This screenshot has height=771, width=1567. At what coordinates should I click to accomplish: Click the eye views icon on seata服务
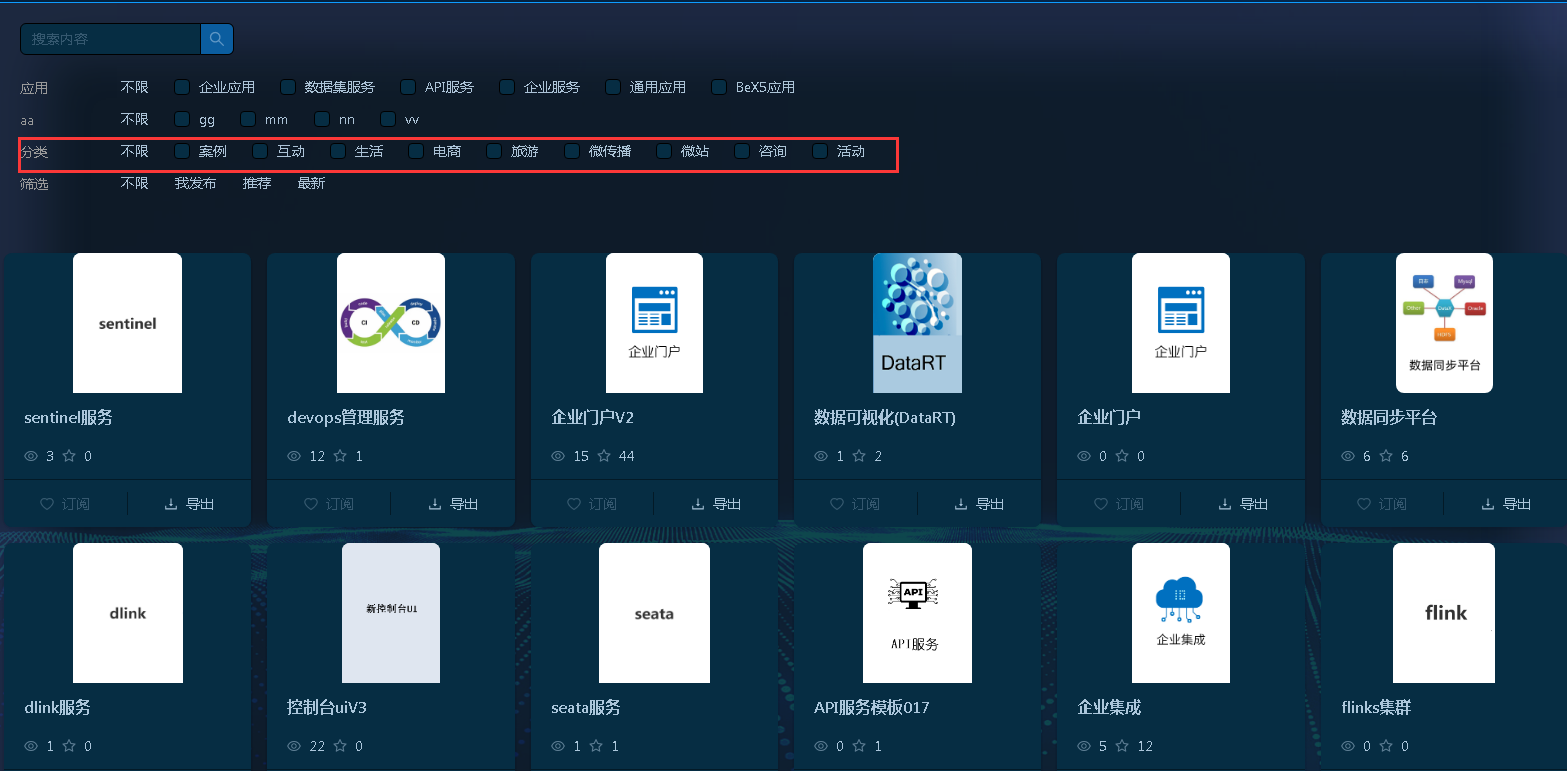click(558, 746)
